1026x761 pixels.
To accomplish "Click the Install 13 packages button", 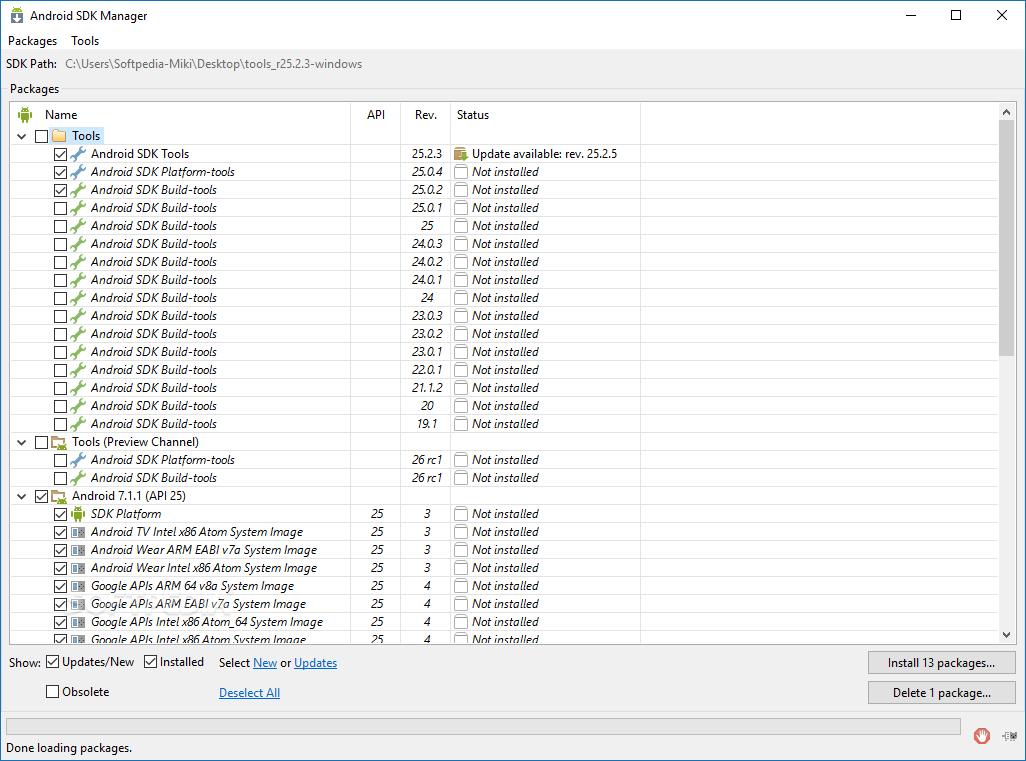I will pyautogui.click(x=942, y=663).
